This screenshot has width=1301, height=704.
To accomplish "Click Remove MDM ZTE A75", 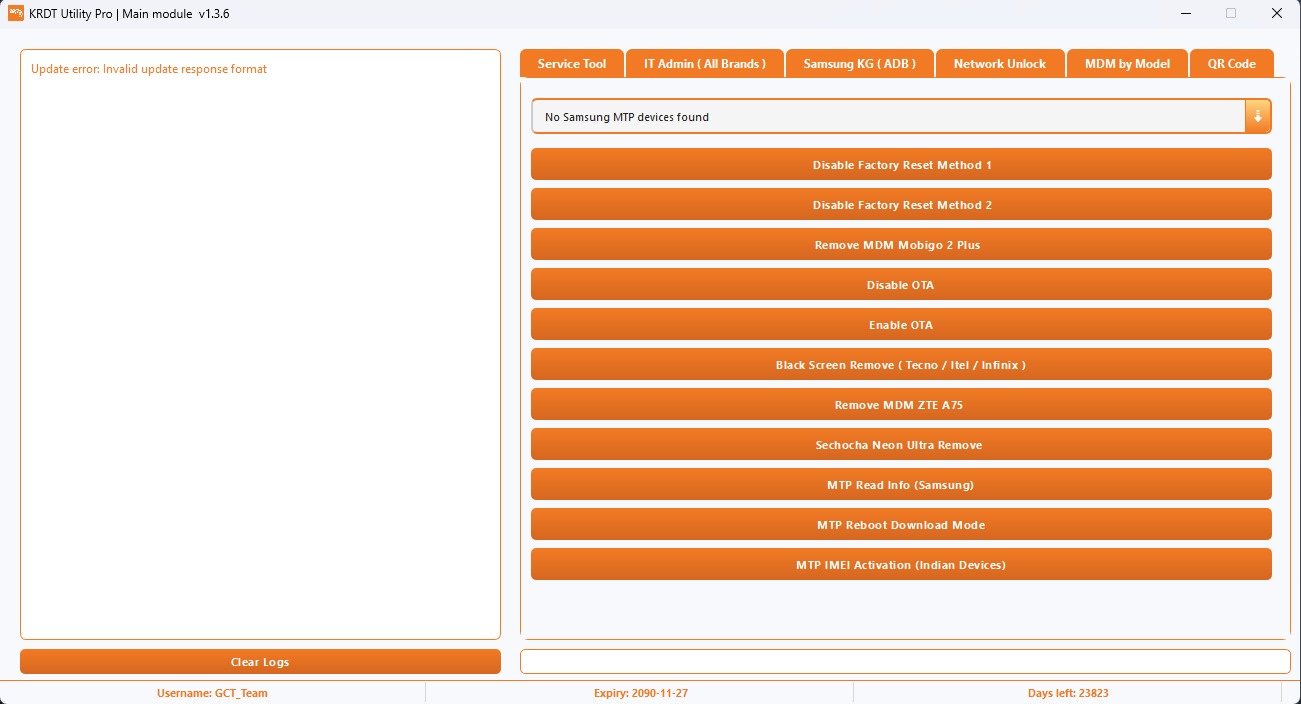I will (901, 405).
